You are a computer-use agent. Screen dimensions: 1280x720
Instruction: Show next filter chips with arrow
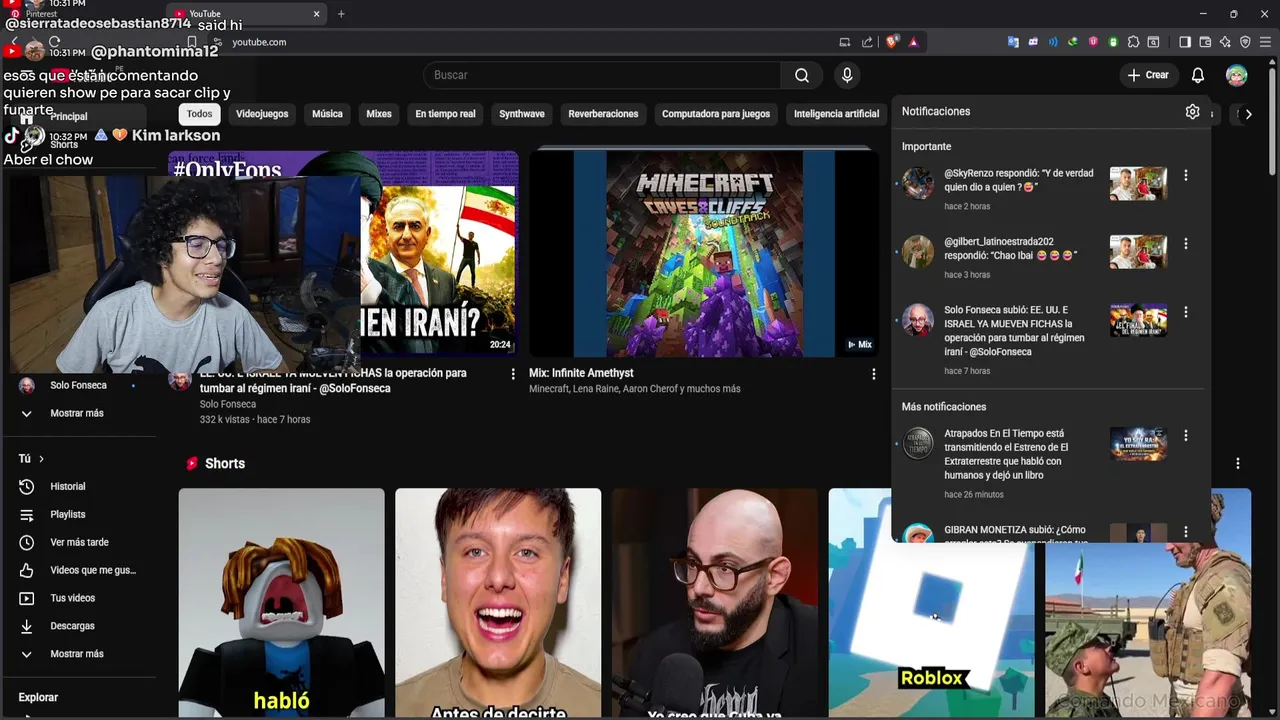[x=1248, y=114]
